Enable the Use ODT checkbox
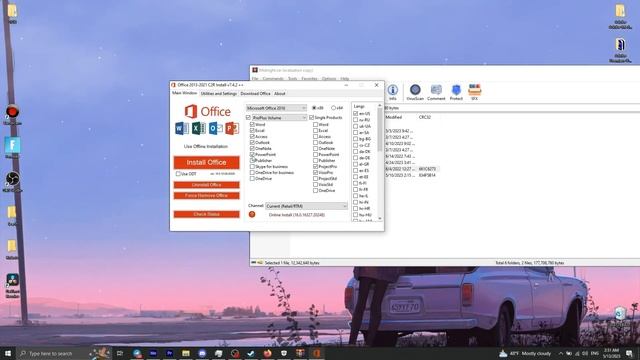640x360 pixels. tap(178, 174)
